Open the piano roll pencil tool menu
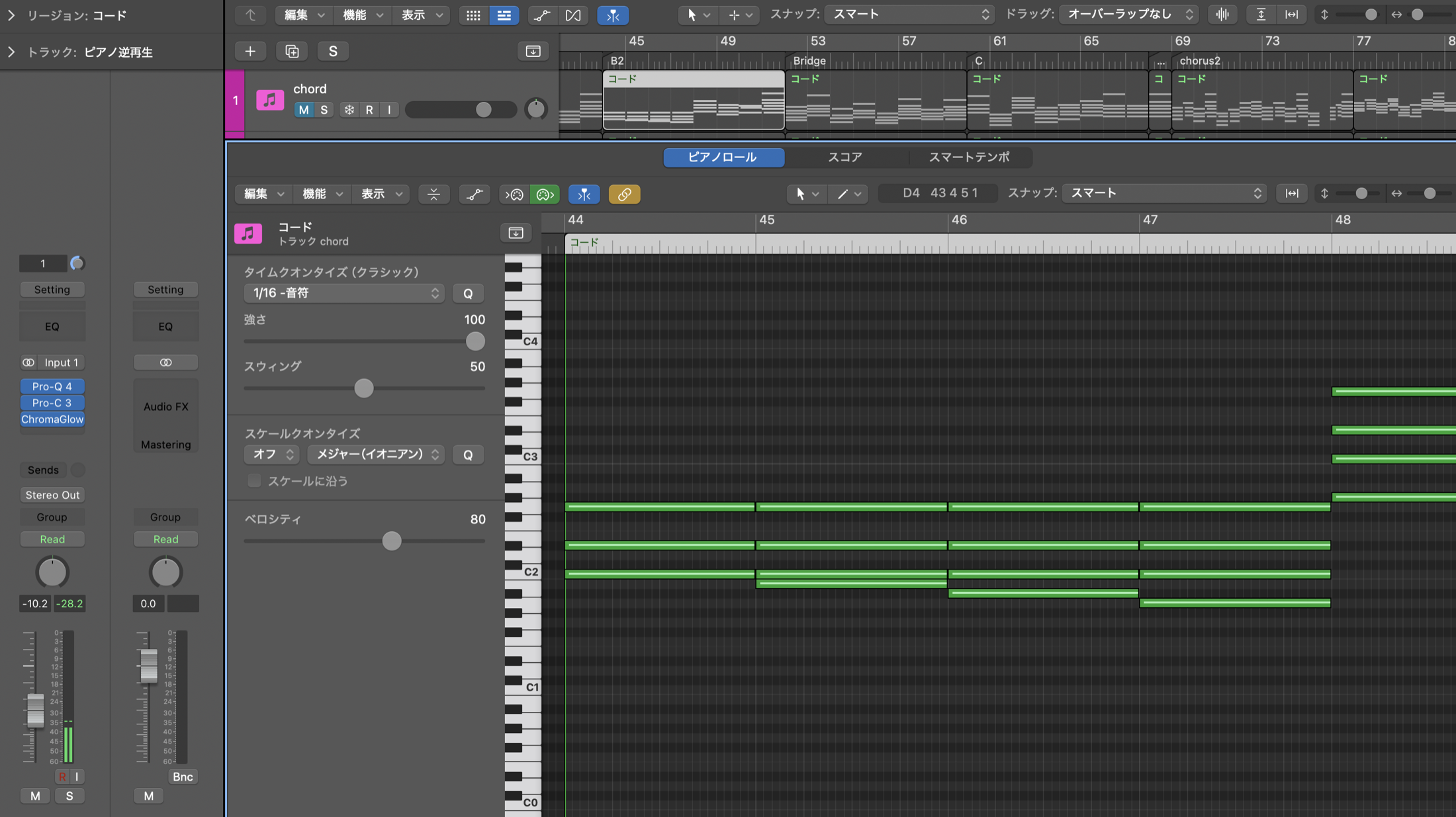Screen dimensions: 1456x817 click(x=849, y=194)
